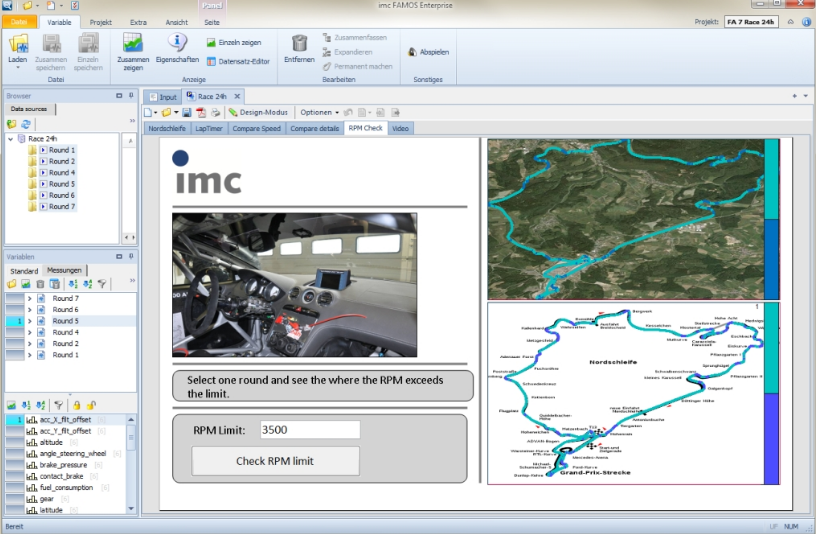Click the filter icon in Variablen toolbar

tap(102, 284)
